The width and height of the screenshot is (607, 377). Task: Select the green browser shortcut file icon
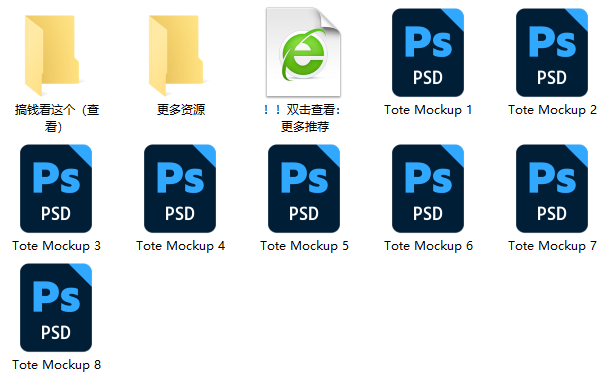(304, 52)
